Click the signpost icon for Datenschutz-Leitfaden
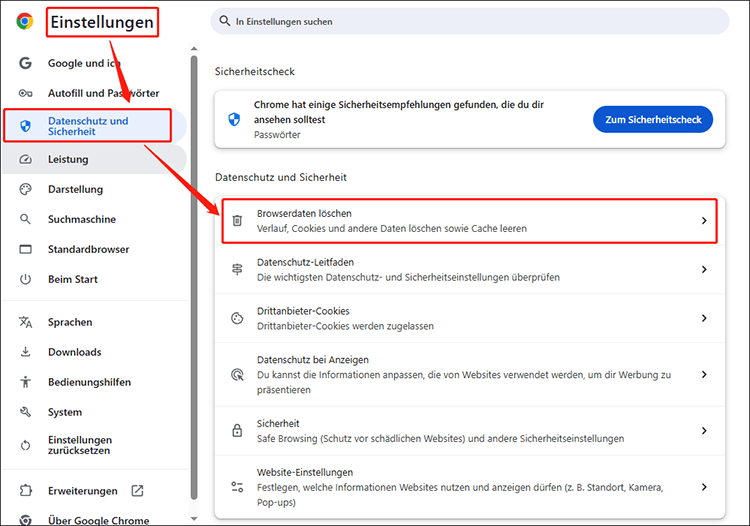The height and width of the screenshot is (526, 750). 237,269
